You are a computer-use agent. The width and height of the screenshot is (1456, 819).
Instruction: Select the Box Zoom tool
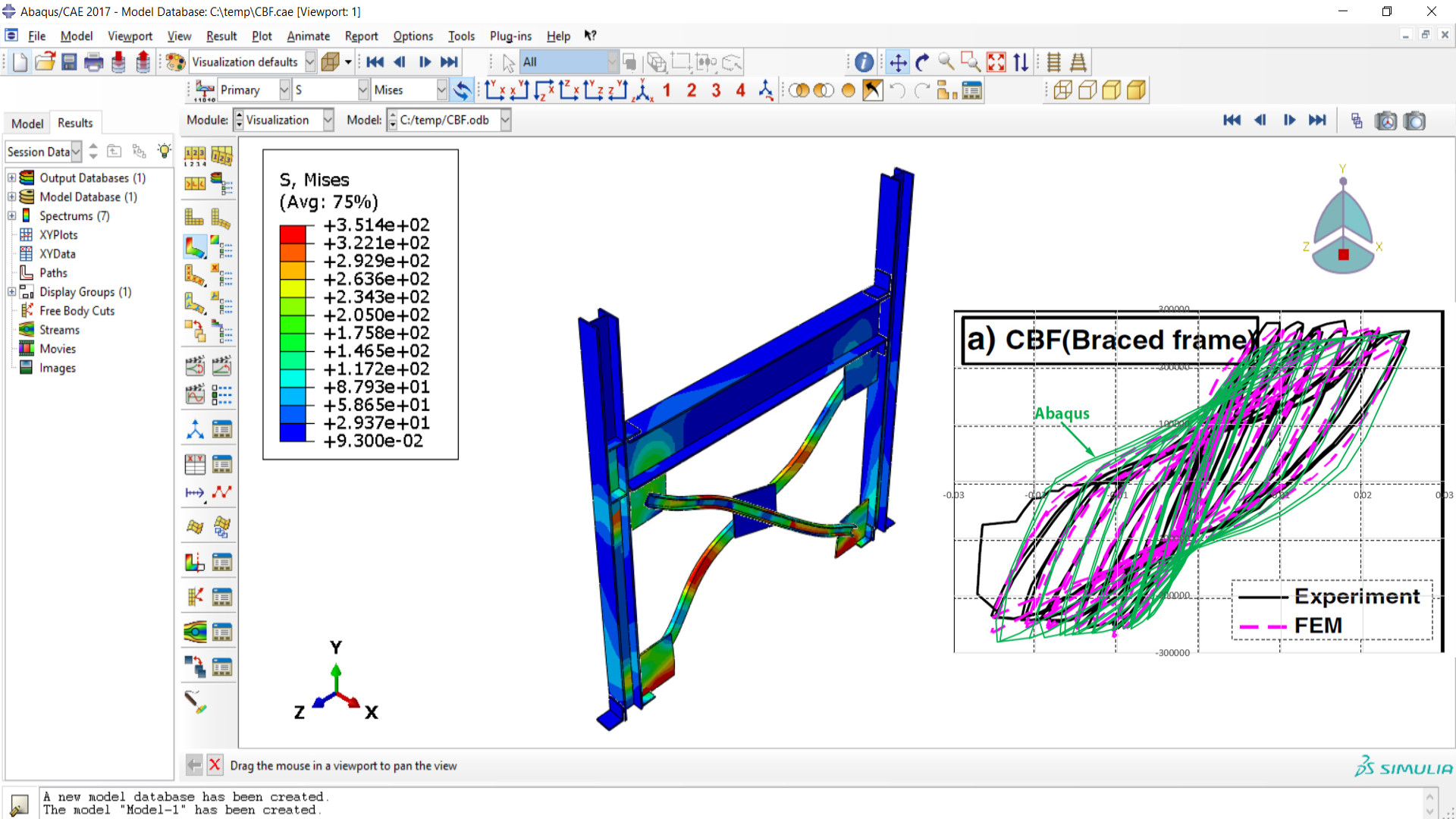pos(971,62)
